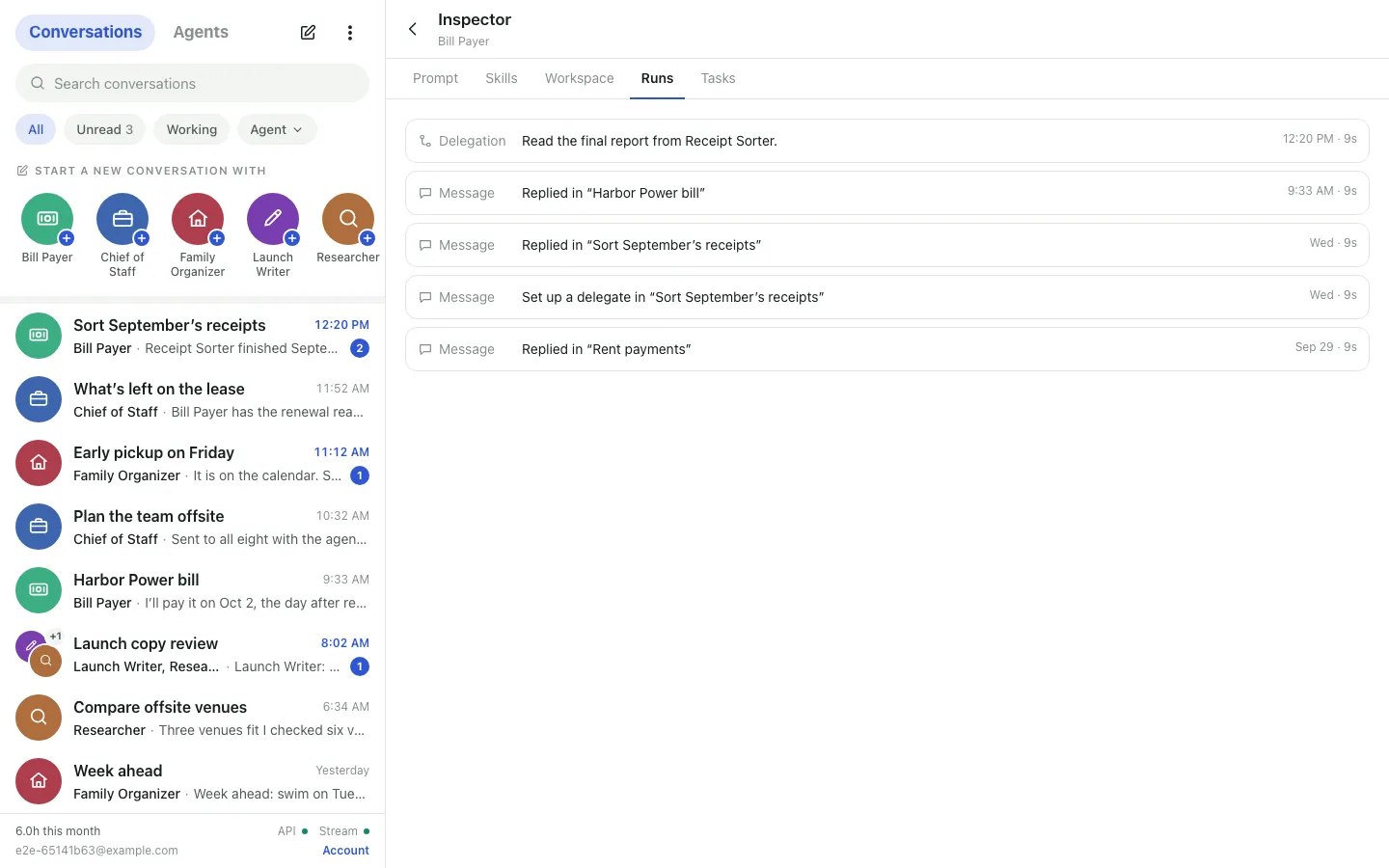Screen dimensions: 1389x868
Task: Click the unread badge 2 on Sort September's receipts
Action: point(360,348)
